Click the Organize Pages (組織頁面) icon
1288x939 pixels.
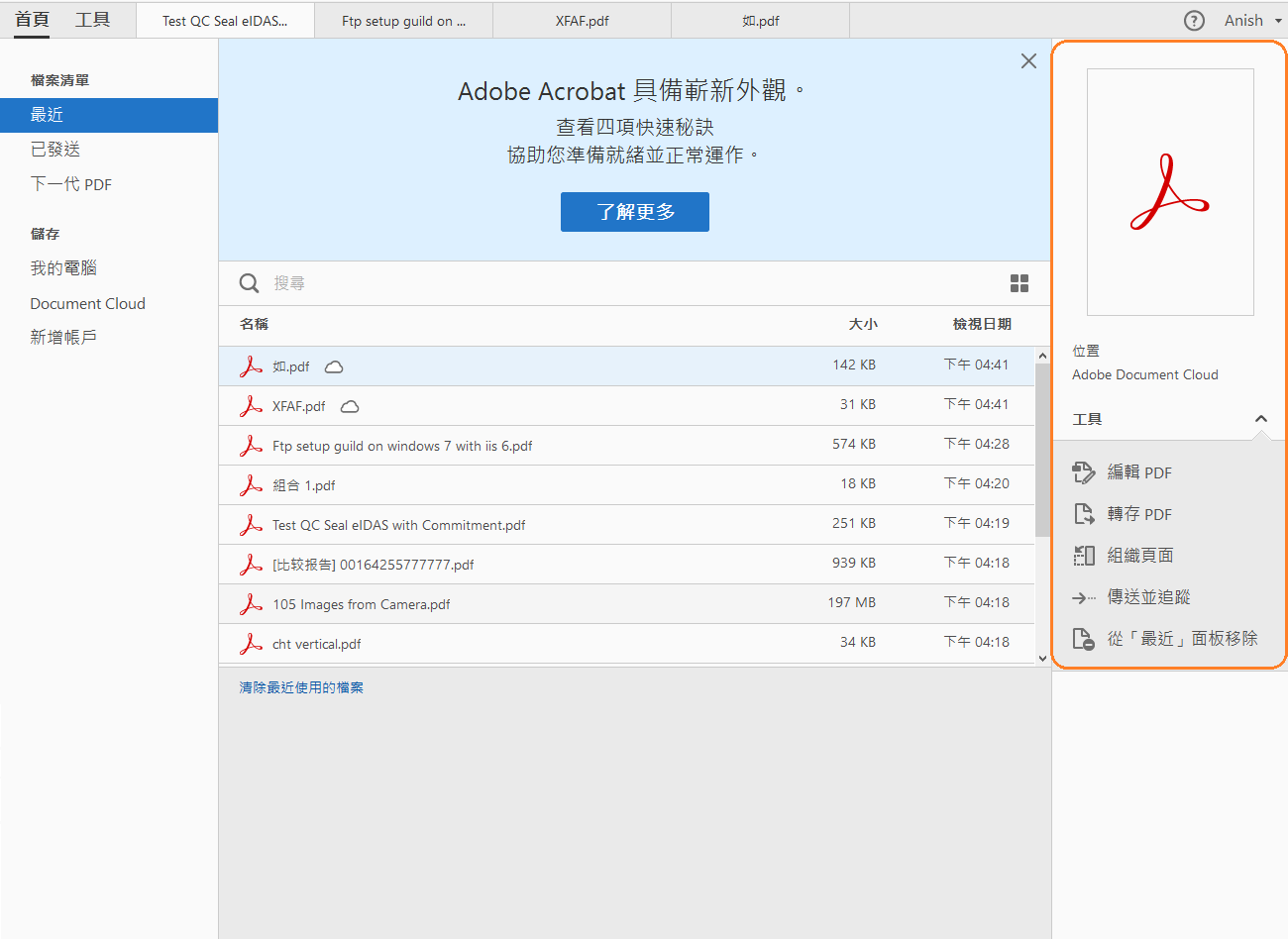point(1084,556)
